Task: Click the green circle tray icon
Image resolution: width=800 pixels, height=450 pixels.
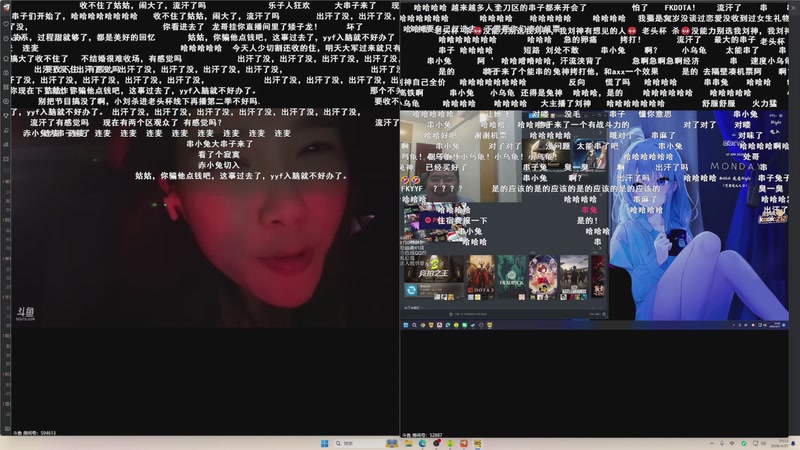Action: point(744,443)
